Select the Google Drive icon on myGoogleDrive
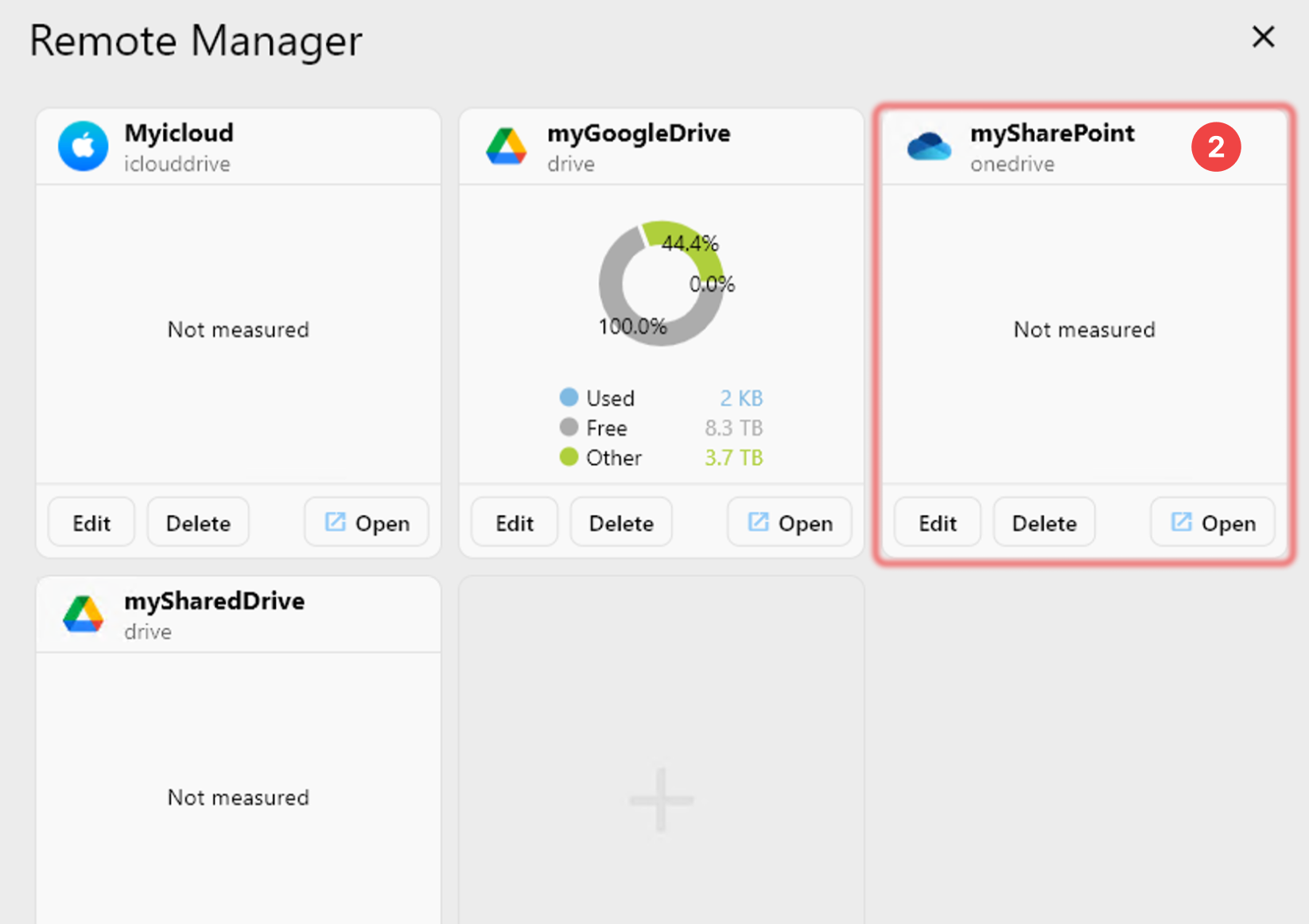The width and height of the screenshot is (1309, 924). tap(507, 146)
